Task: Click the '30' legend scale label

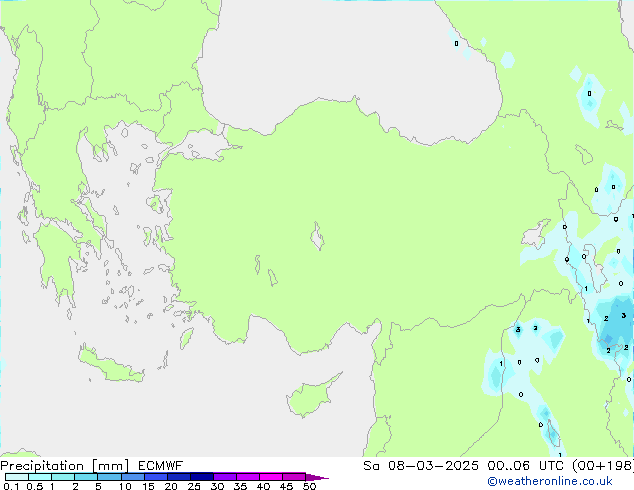Action: click(x=217, y=486)
